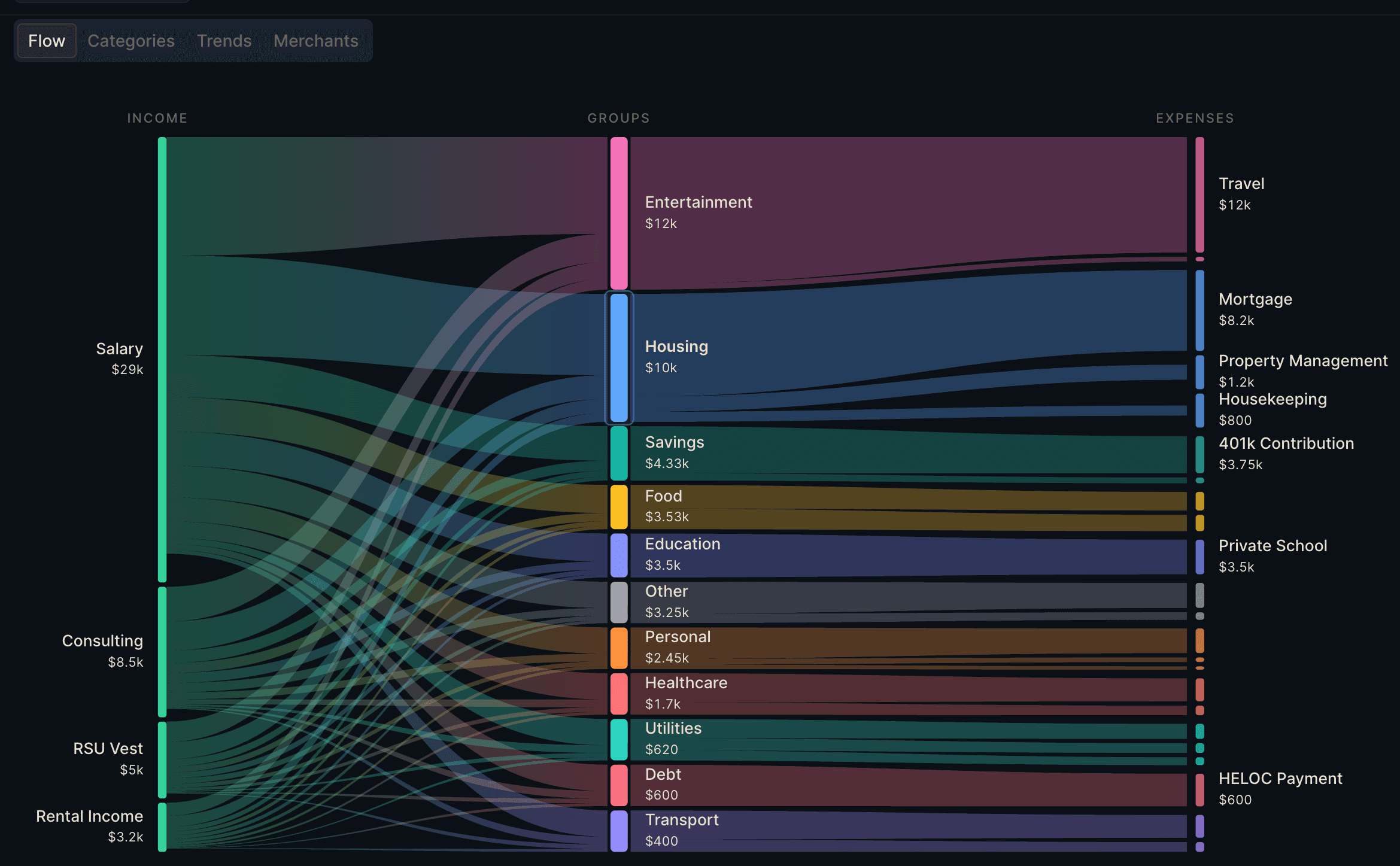This screenshot has width=1400, height=866.
Task: Click the Savings group node bar
Action: point(618,453)
